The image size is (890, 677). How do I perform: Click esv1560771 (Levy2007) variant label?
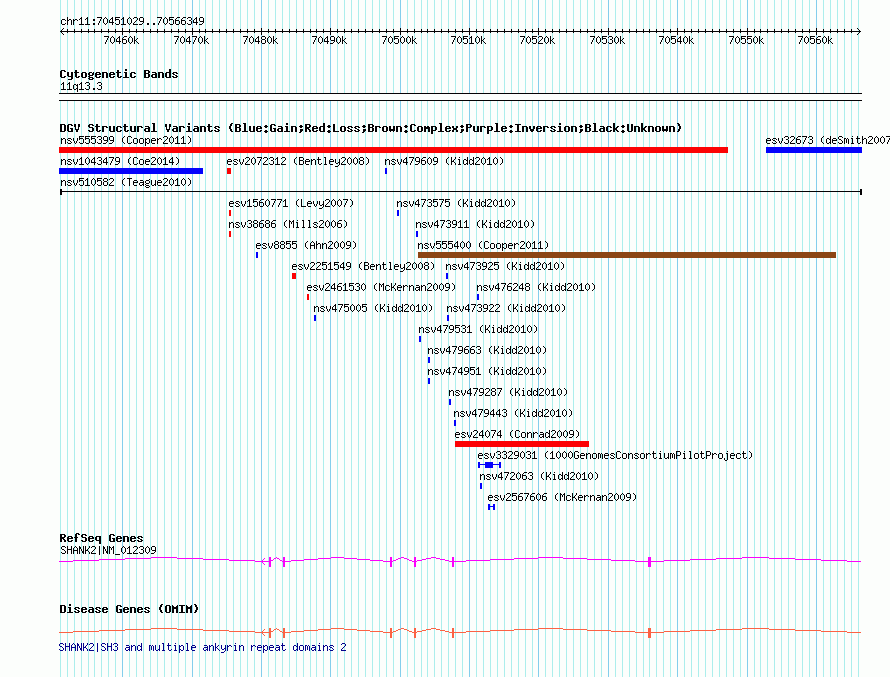coord(291,203)
